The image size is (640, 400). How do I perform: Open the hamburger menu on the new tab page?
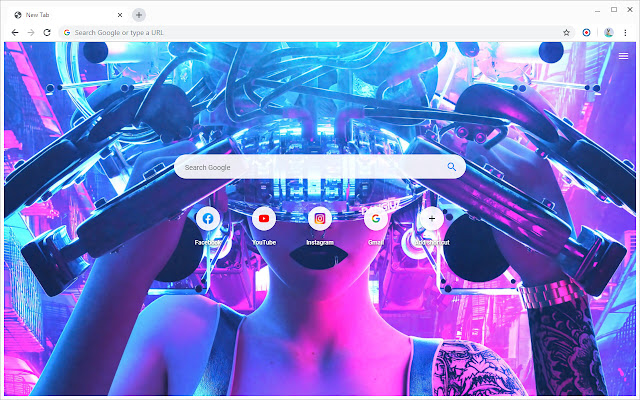click(623, 56)
